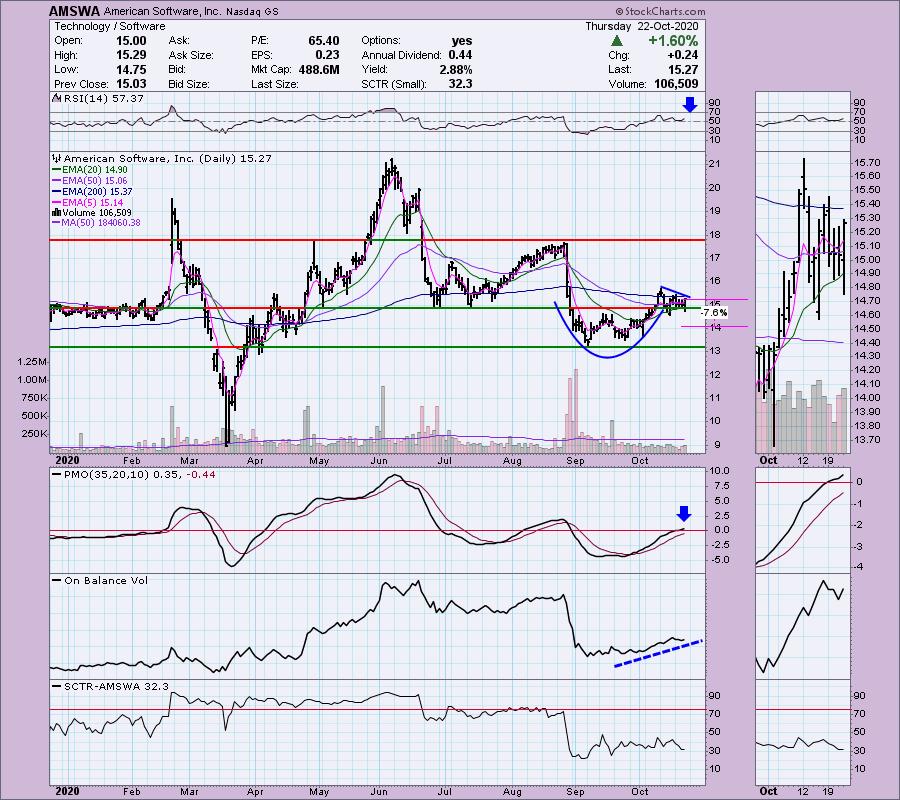
Task: Click the blue down arrow in RSI panel
Action: point(687,104)
